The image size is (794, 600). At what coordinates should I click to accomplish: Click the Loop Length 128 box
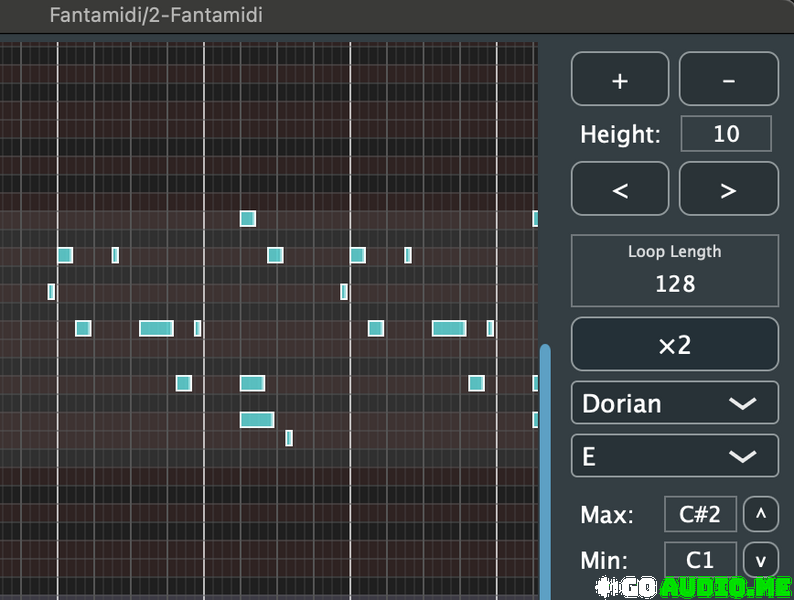(674, 271)
